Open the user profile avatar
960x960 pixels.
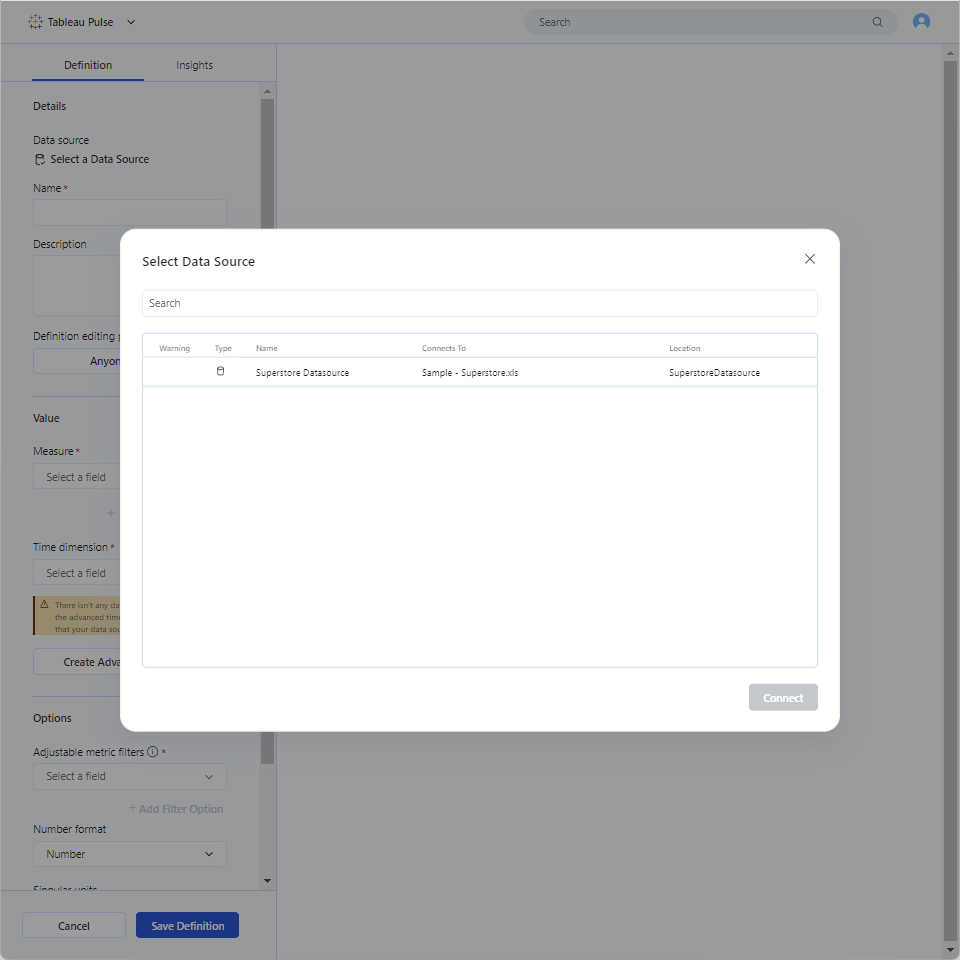(921, 21)
